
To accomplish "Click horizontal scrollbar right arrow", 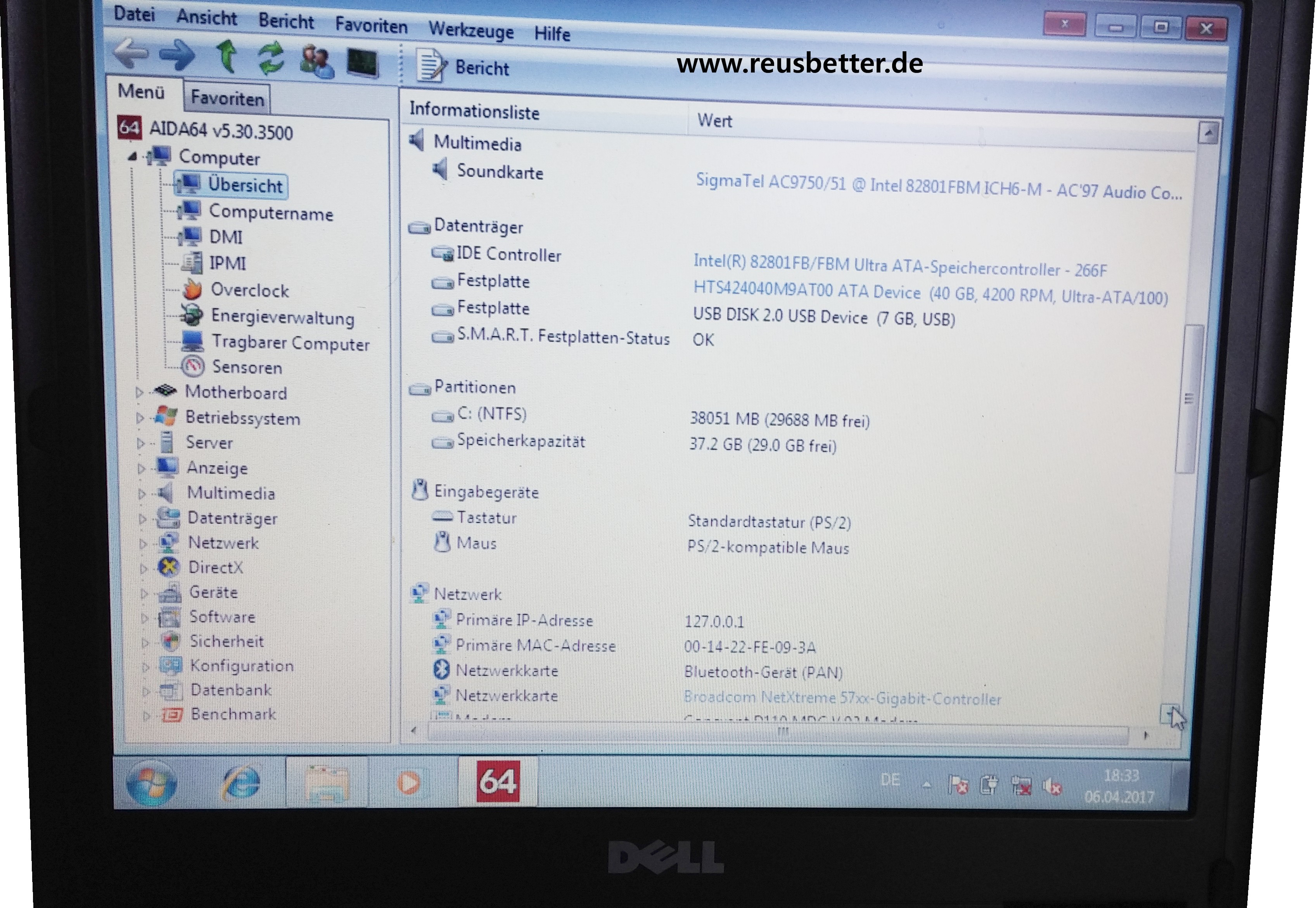I will (x=1146, y=735).
